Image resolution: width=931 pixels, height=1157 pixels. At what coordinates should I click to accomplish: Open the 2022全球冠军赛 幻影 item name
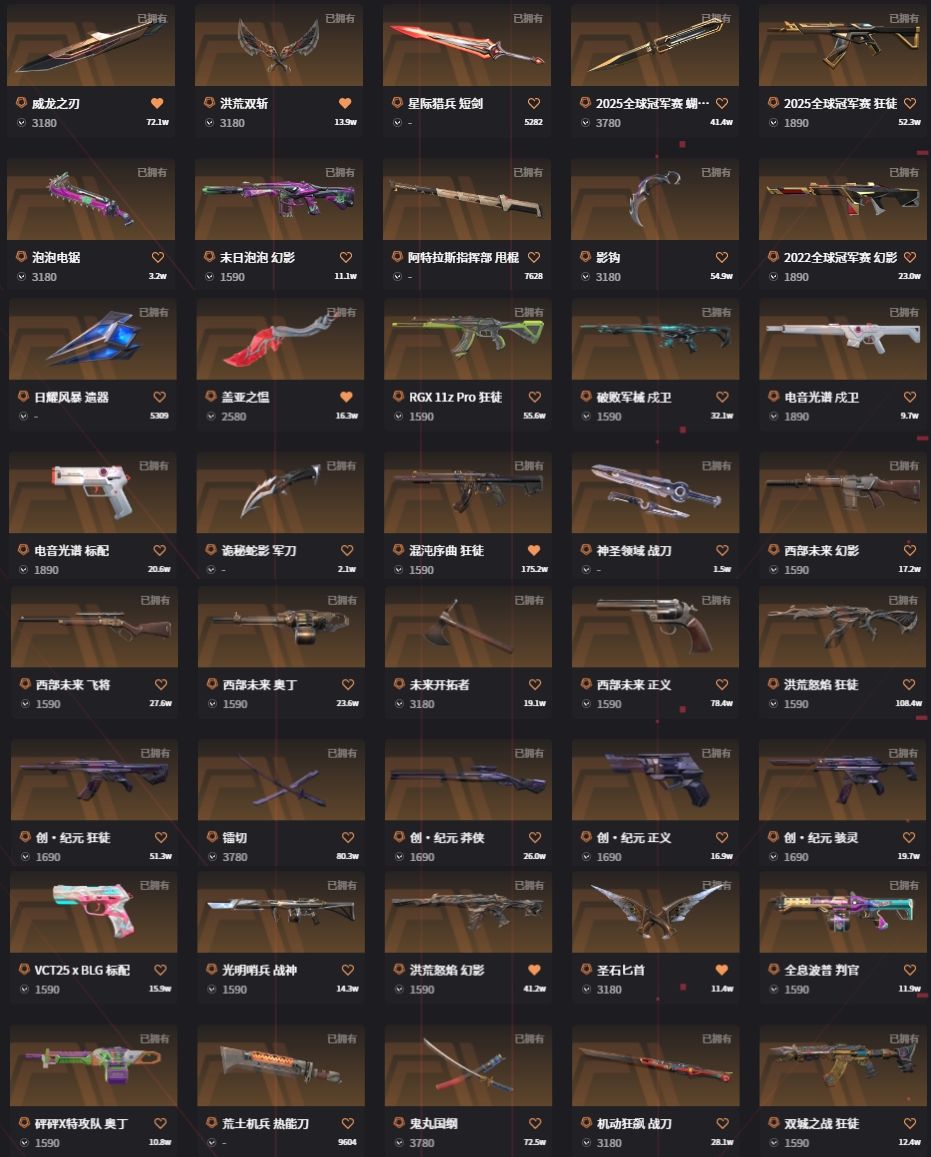840,258
